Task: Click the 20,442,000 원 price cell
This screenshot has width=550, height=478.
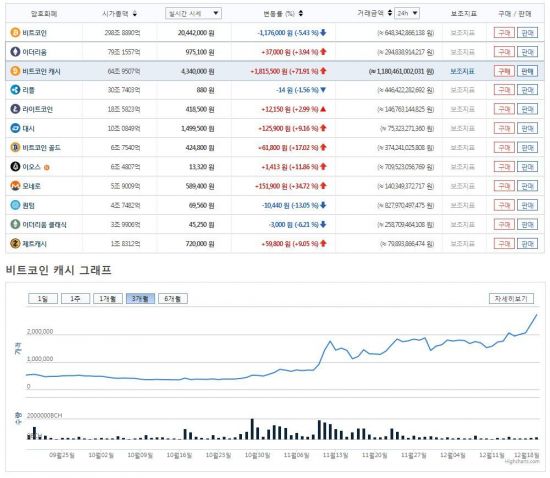Action: (x=196, y=33)
